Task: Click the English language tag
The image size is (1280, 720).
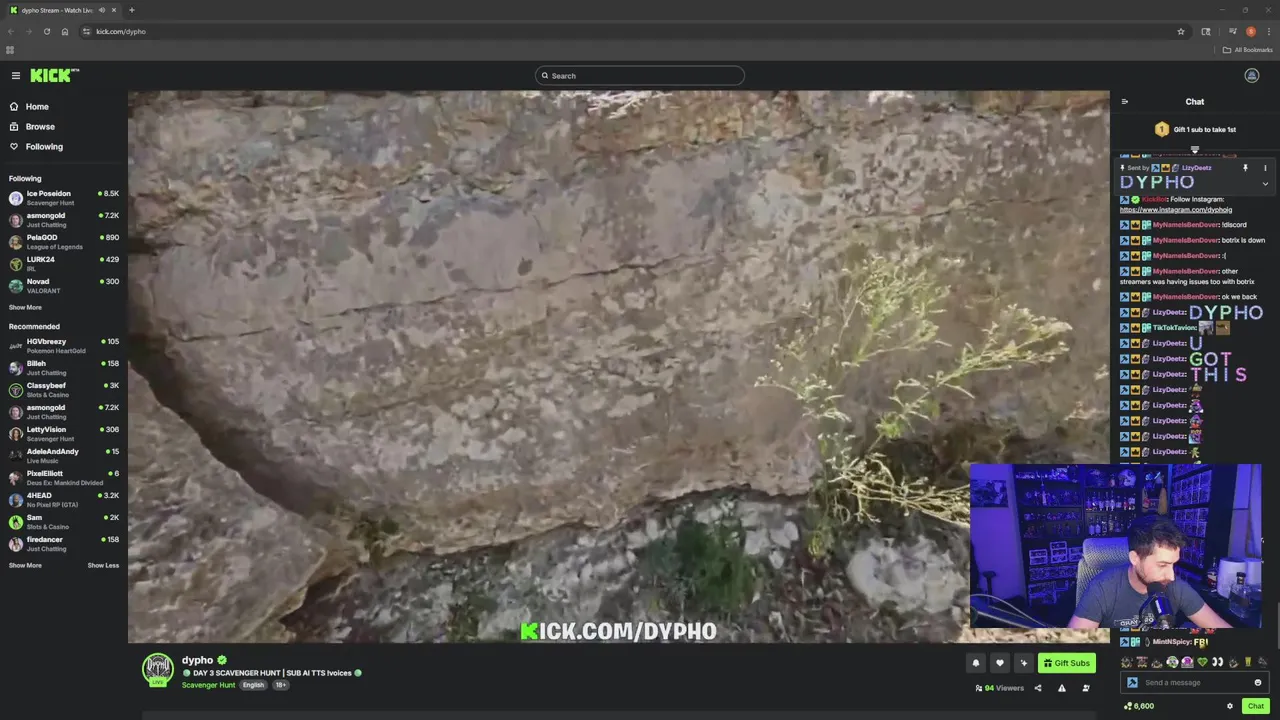Action: pos(253,685)
